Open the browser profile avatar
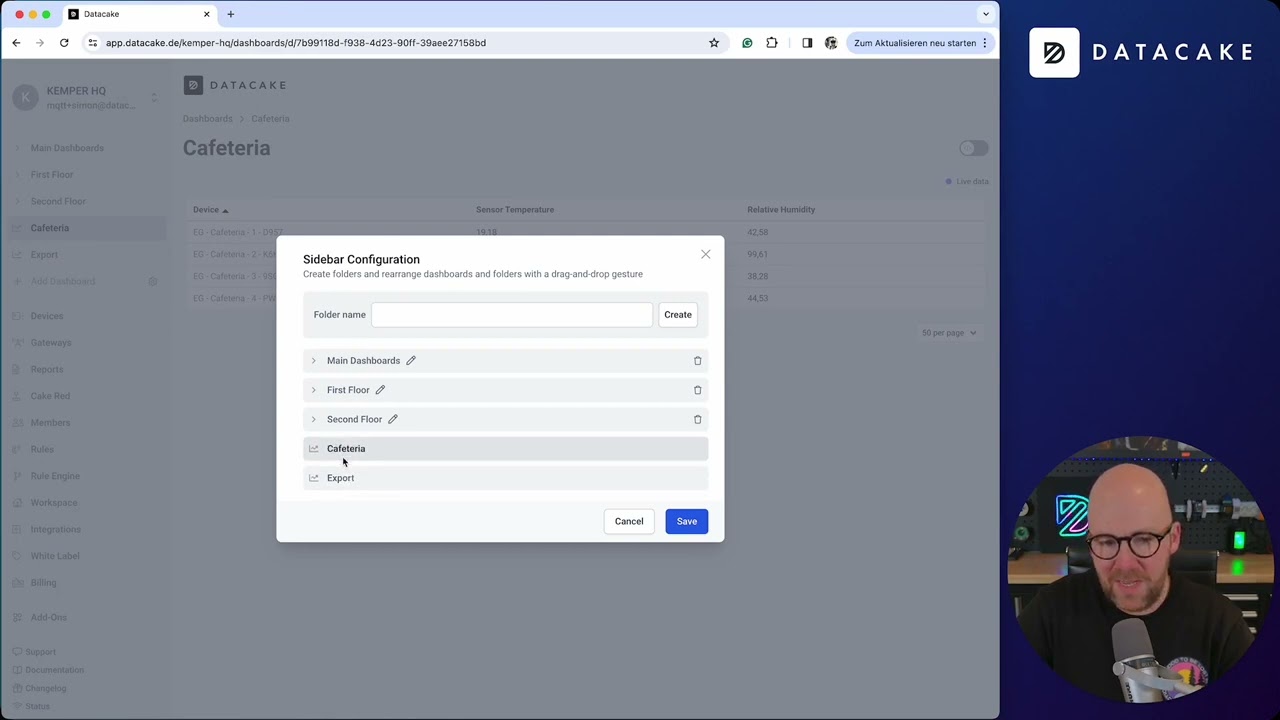Screen dimensions: 1280x720 point(831,43)
